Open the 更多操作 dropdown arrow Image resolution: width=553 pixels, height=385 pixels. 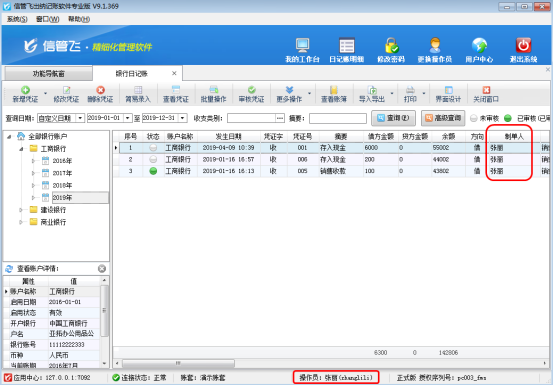(309, 93)
